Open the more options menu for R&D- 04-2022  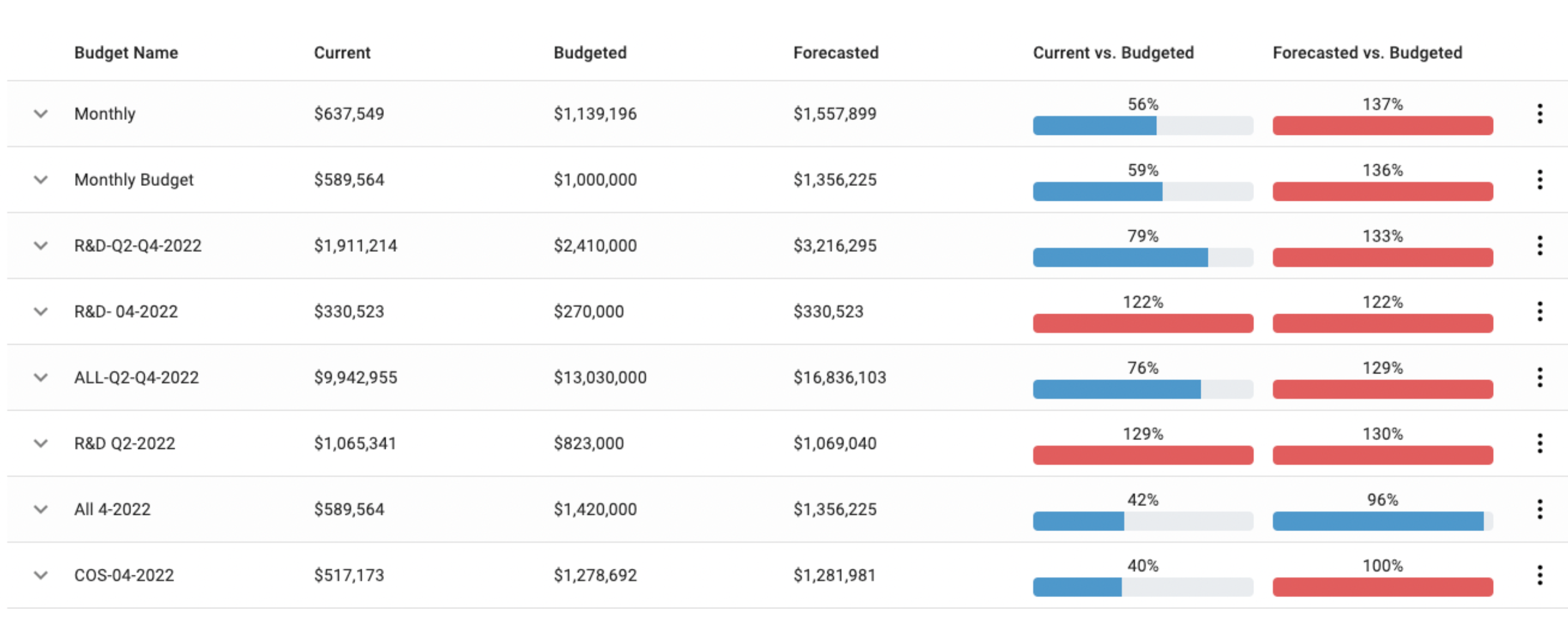tap(1539, 312)
